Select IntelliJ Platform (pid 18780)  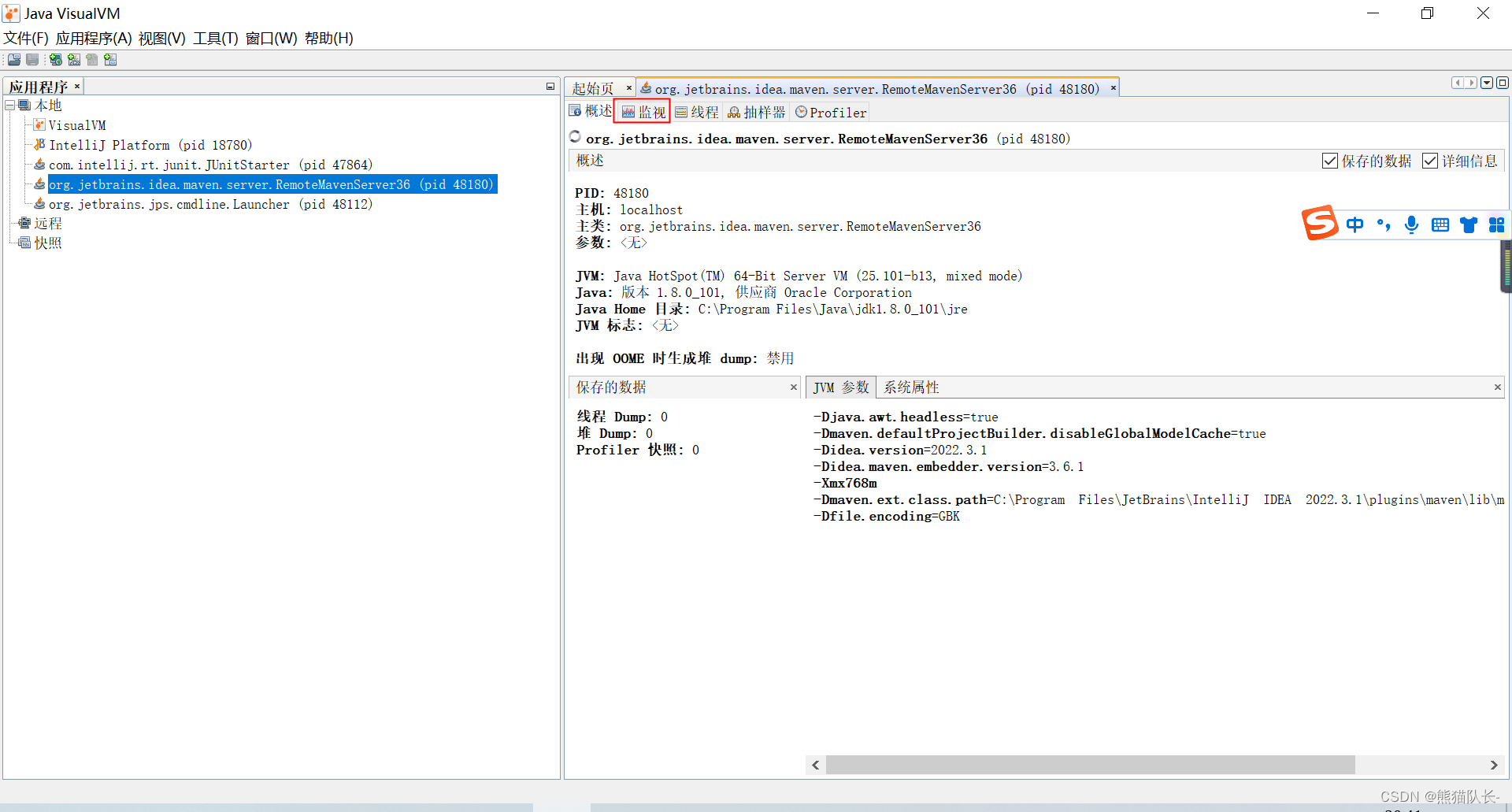[150, 145]
